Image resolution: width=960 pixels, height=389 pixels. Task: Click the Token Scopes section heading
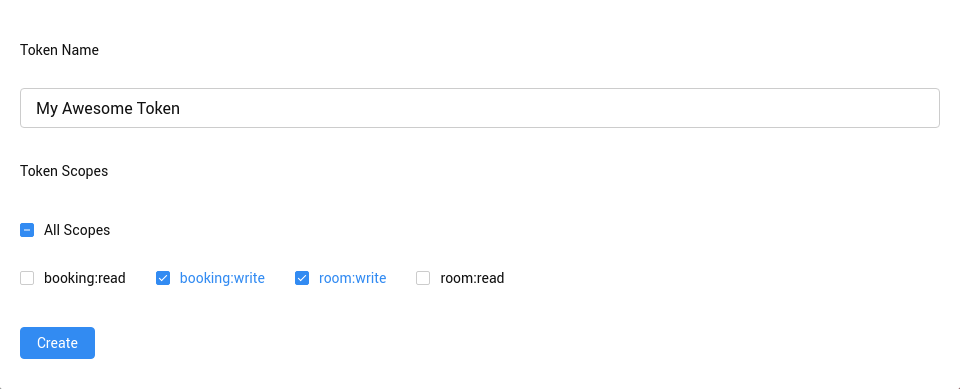click(64, 171)
